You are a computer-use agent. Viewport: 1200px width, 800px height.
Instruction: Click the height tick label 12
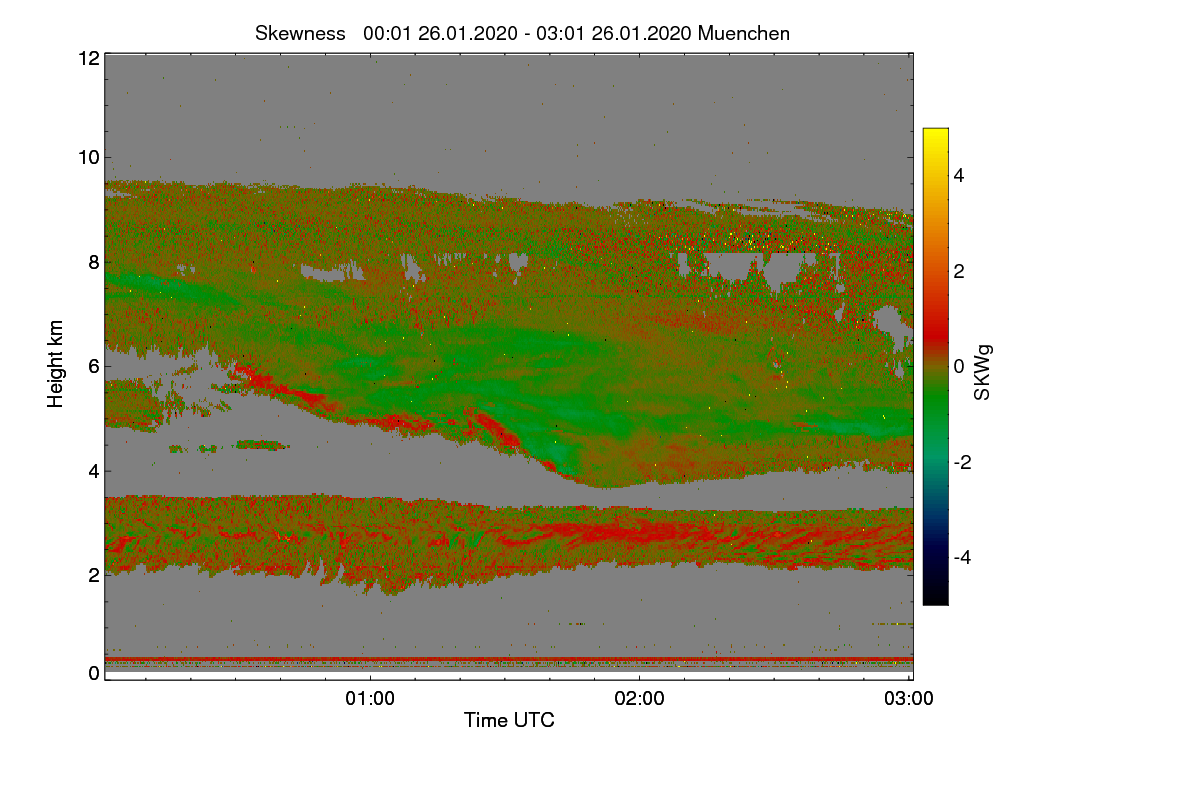[x=89, y=58]
